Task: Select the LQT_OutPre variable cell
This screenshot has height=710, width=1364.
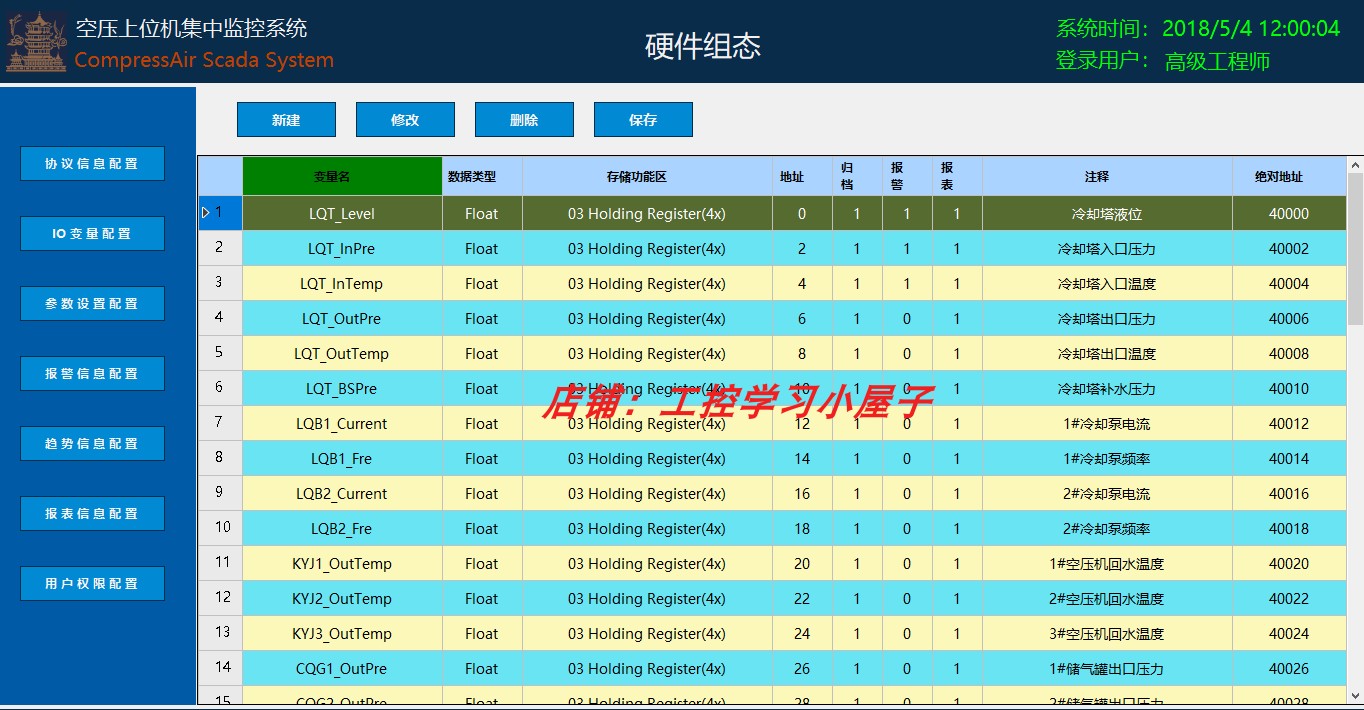Action: (x=342, y=318)
